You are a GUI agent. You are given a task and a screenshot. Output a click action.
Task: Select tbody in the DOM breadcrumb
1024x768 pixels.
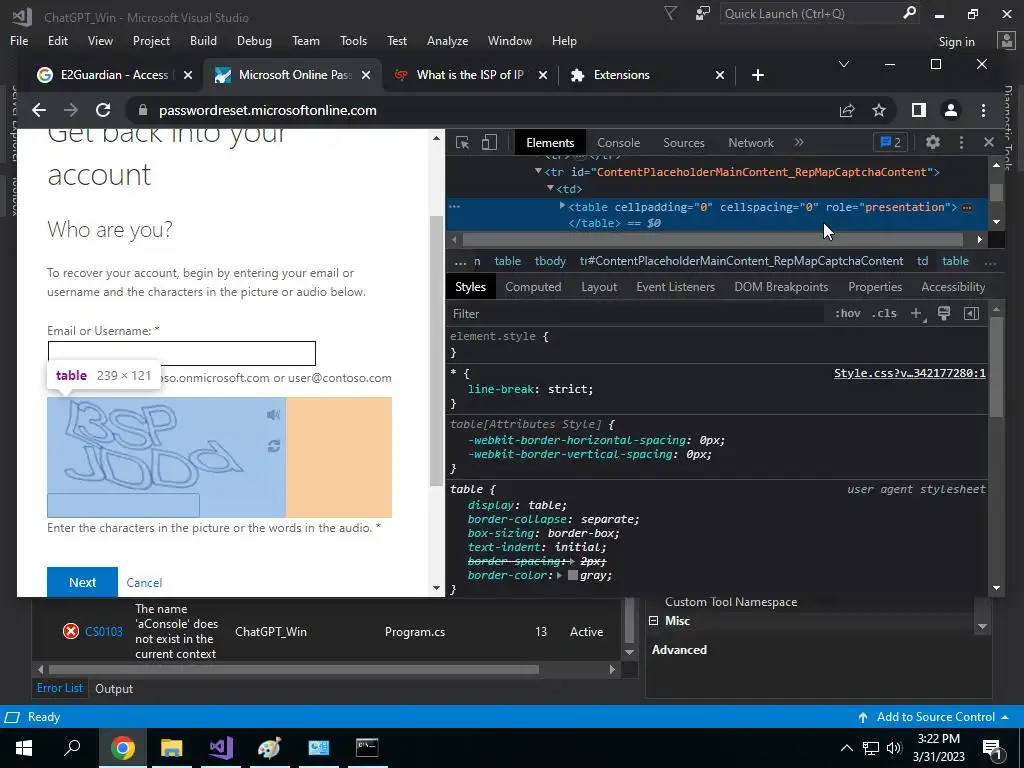coord(550,261)
